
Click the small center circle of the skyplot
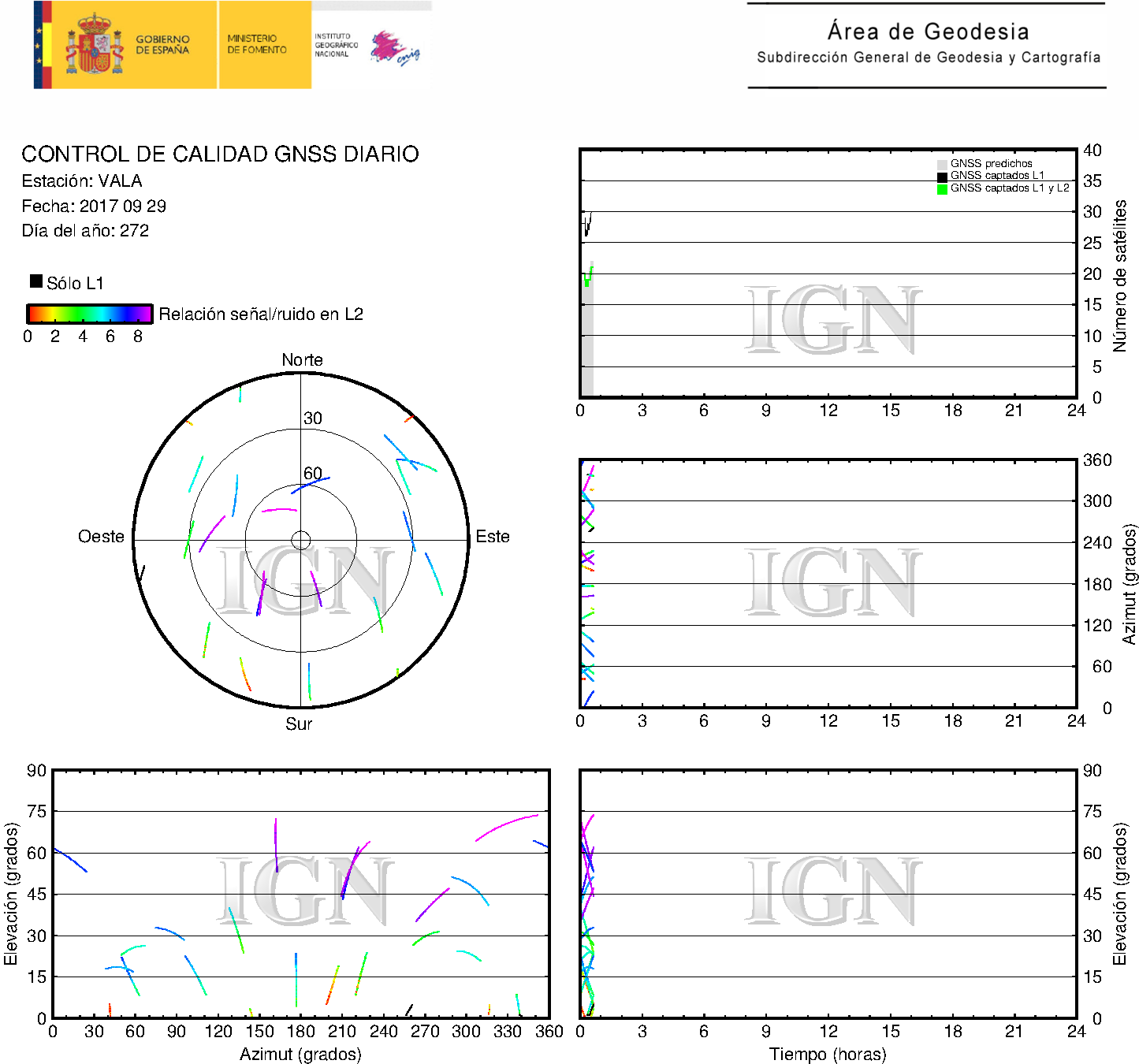pos(300,540)
